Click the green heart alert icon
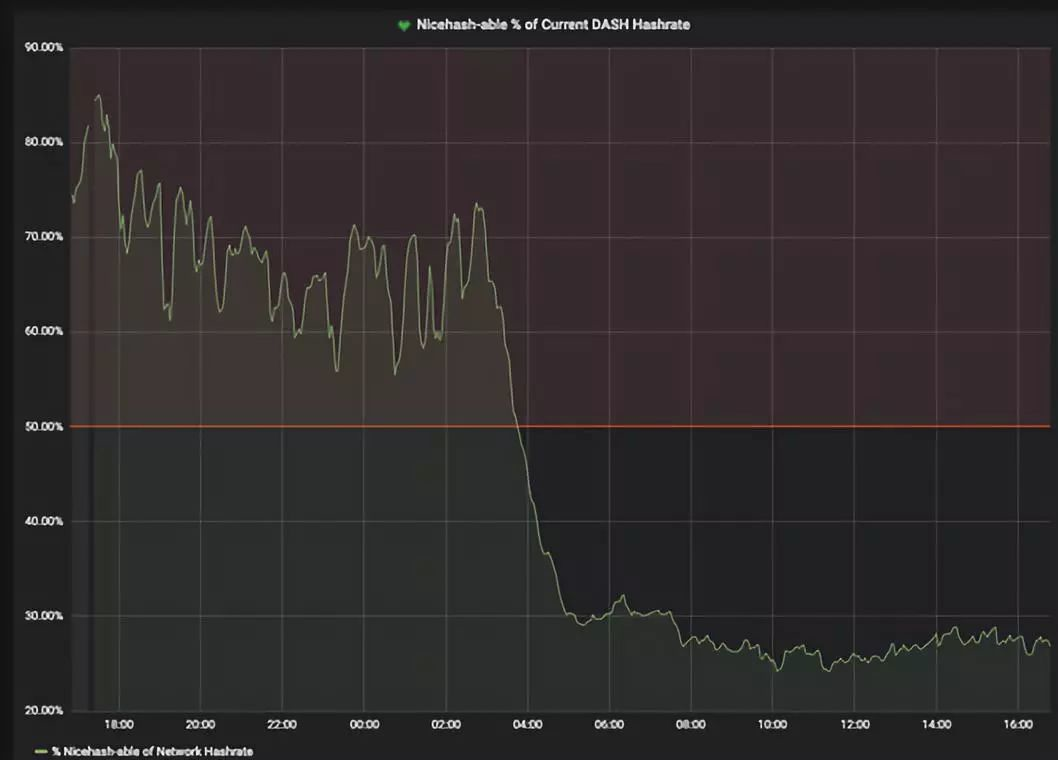Screen dimensions: 1058x760 tap(403, 26)
